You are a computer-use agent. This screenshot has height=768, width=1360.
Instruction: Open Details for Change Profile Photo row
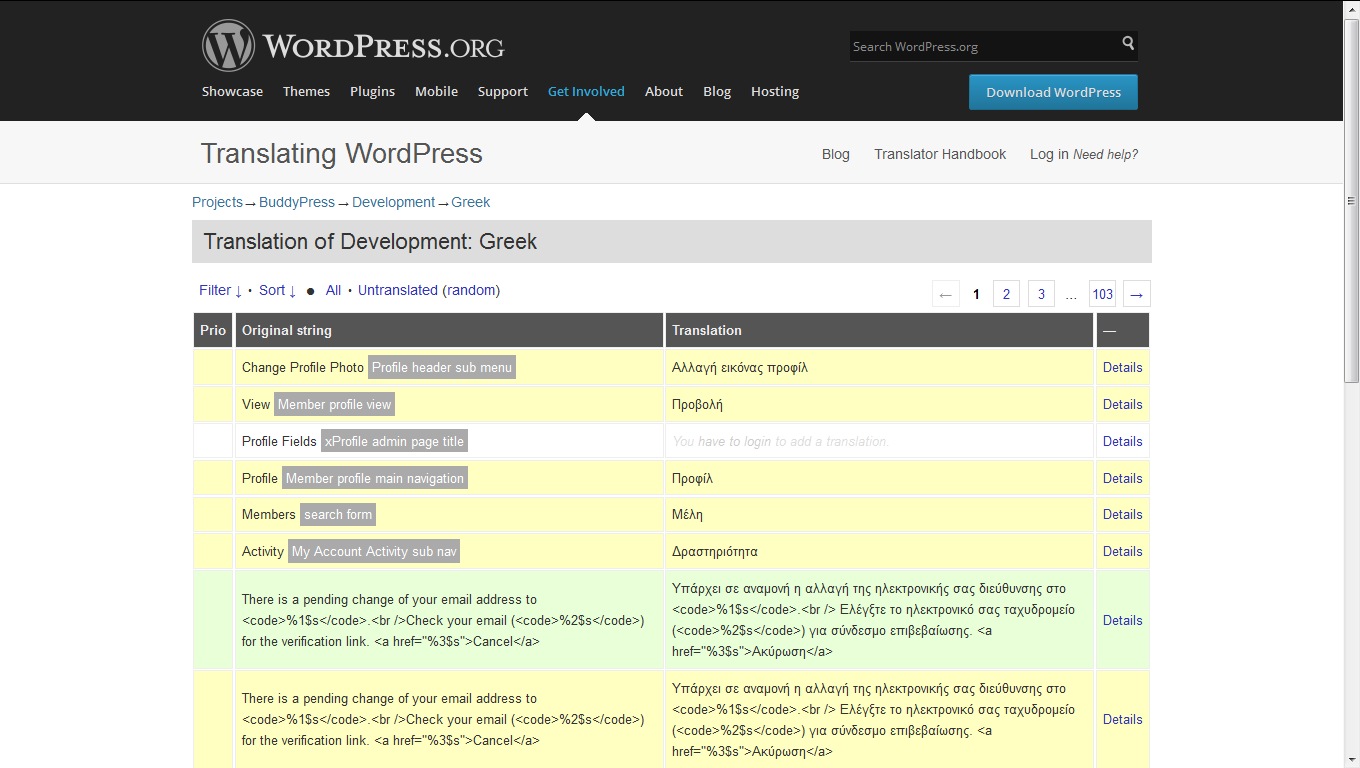(x=1122, y=367)
